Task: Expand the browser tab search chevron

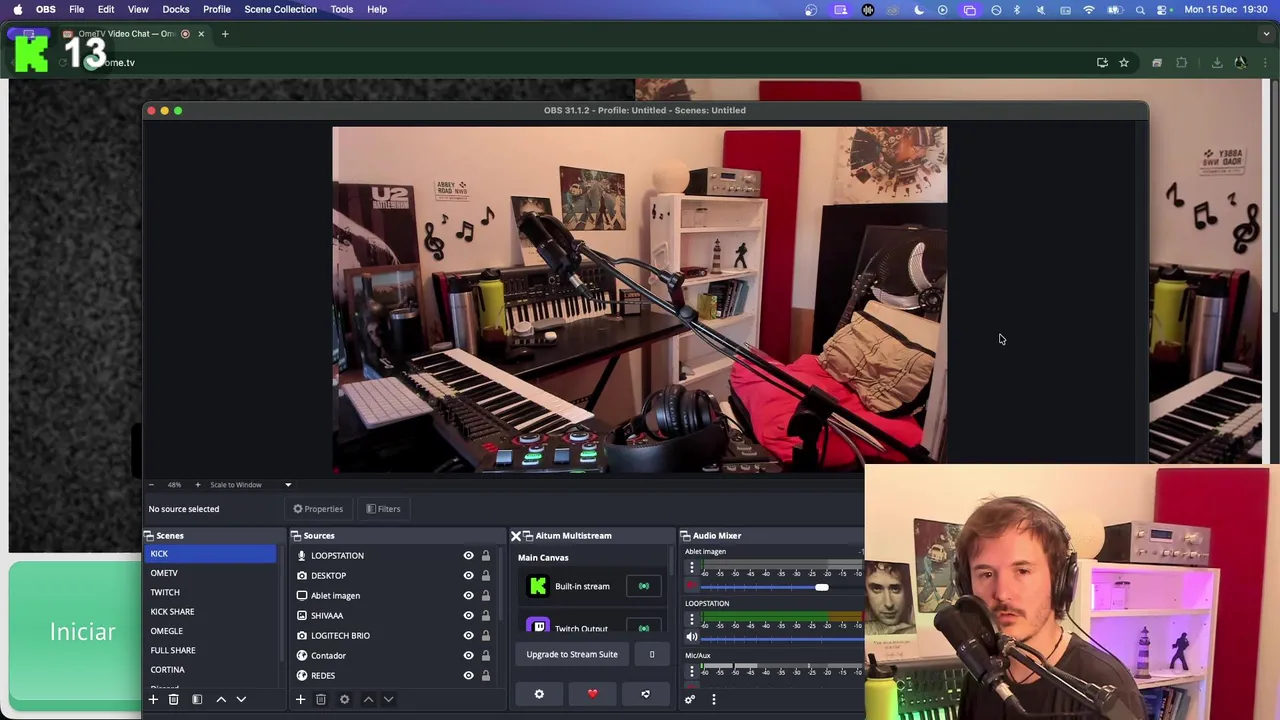Action: (1266, 34)
